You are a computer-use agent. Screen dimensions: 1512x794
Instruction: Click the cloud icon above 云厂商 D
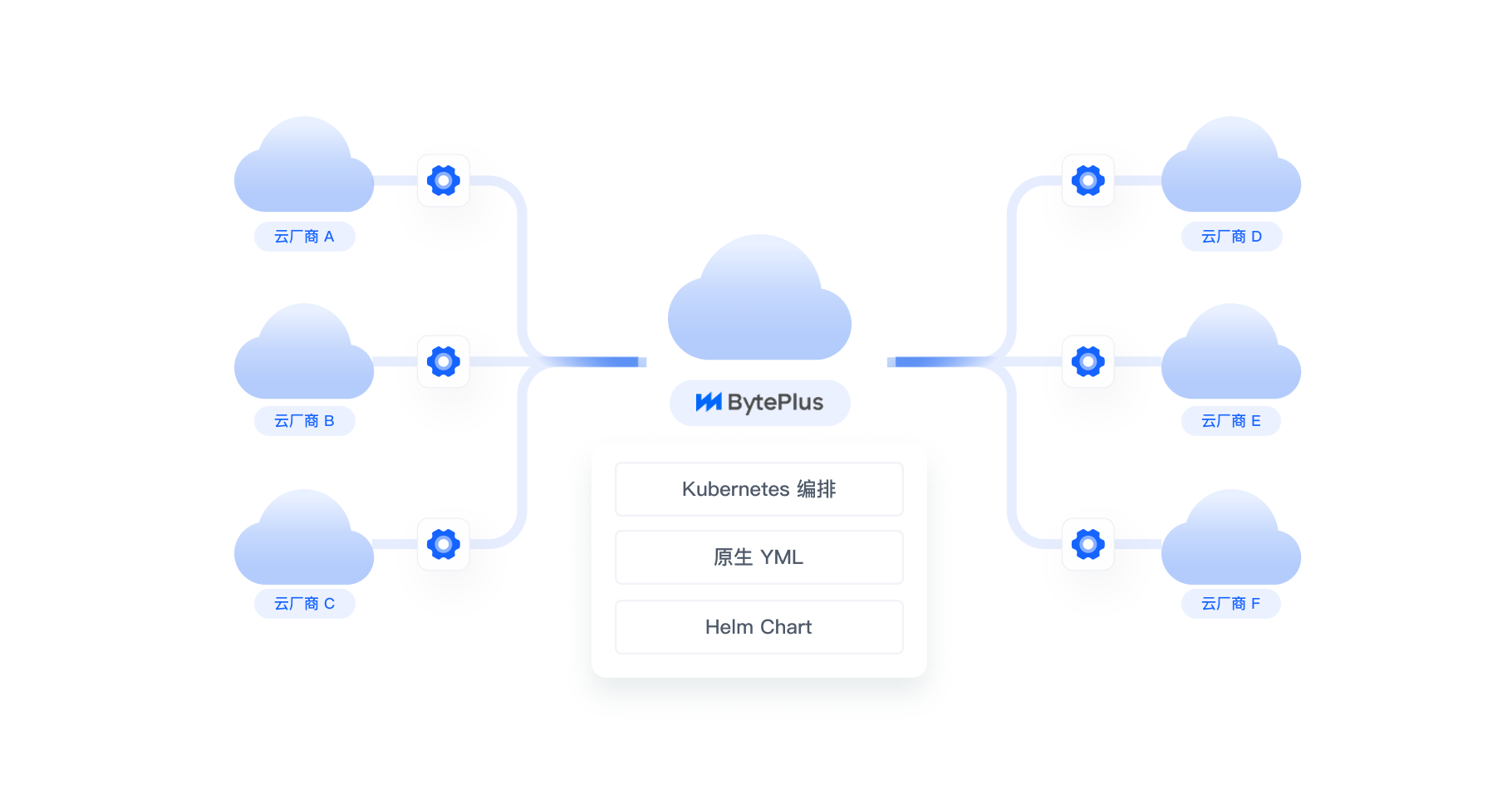[x=1230, y=170]
